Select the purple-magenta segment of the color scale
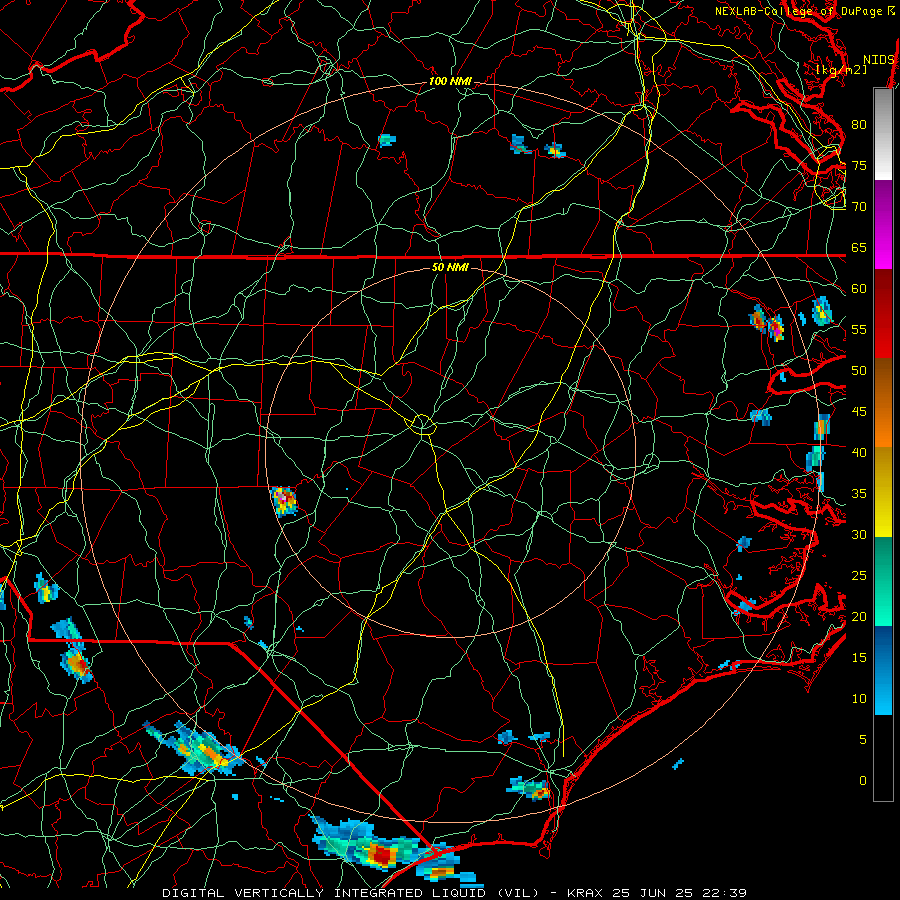Image resolution: width=900 pixels, height=900 pixels. (883, 224)
